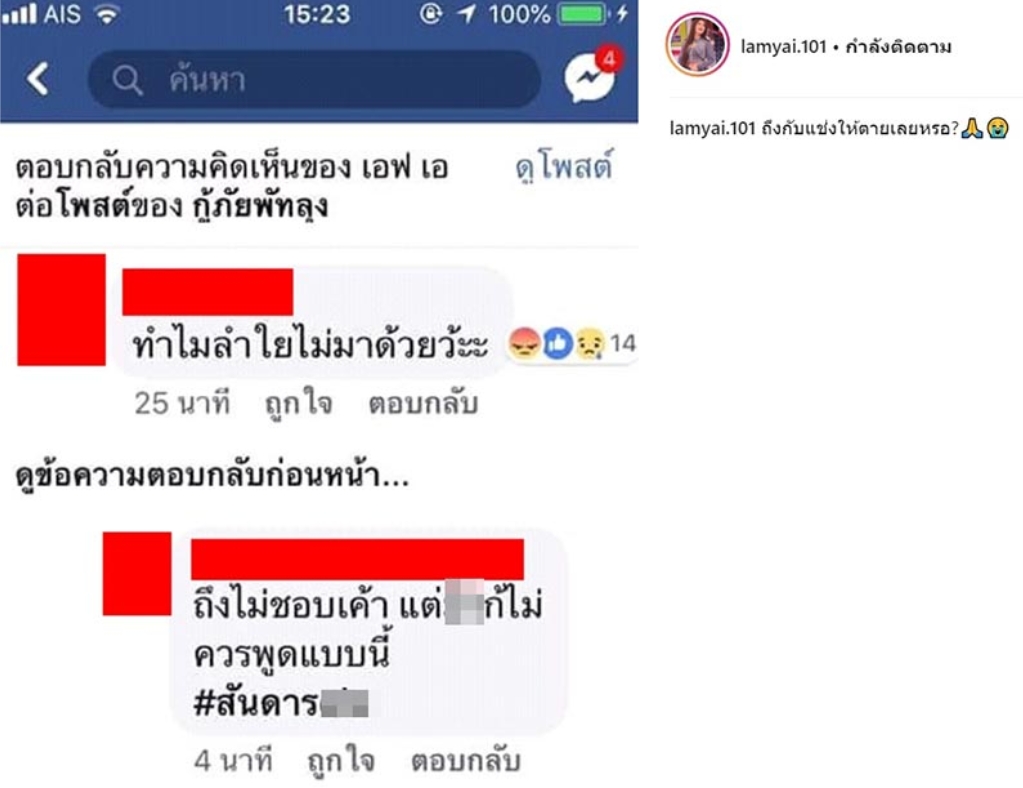The width and height of the screenshot is (1023, 788).
Task: Expand ดูข้อความตอบกลับก่อนหน้า previous replies
Action: 212,476
